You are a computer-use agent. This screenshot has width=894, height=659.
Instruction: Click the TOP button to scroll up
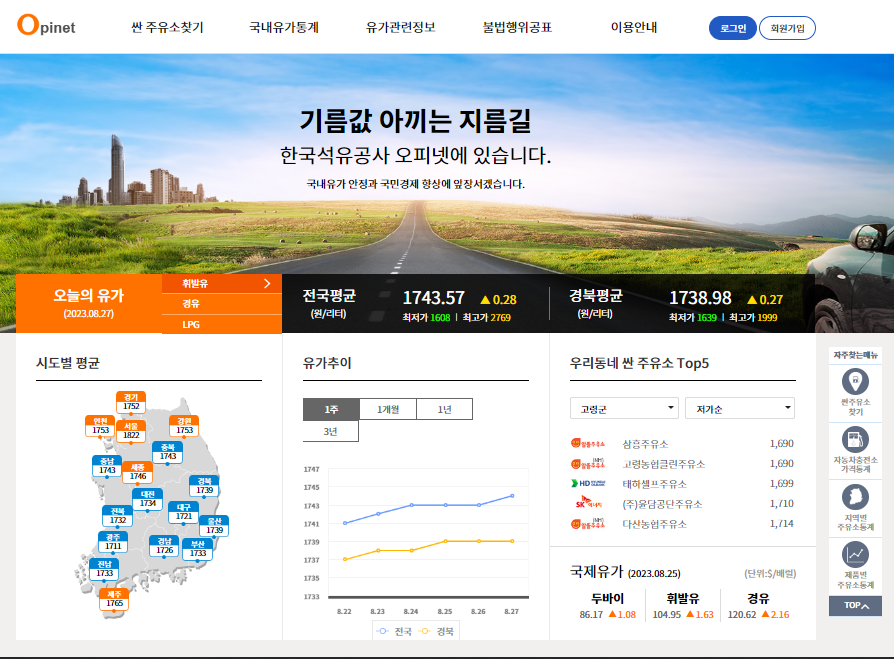coord(857,605)
